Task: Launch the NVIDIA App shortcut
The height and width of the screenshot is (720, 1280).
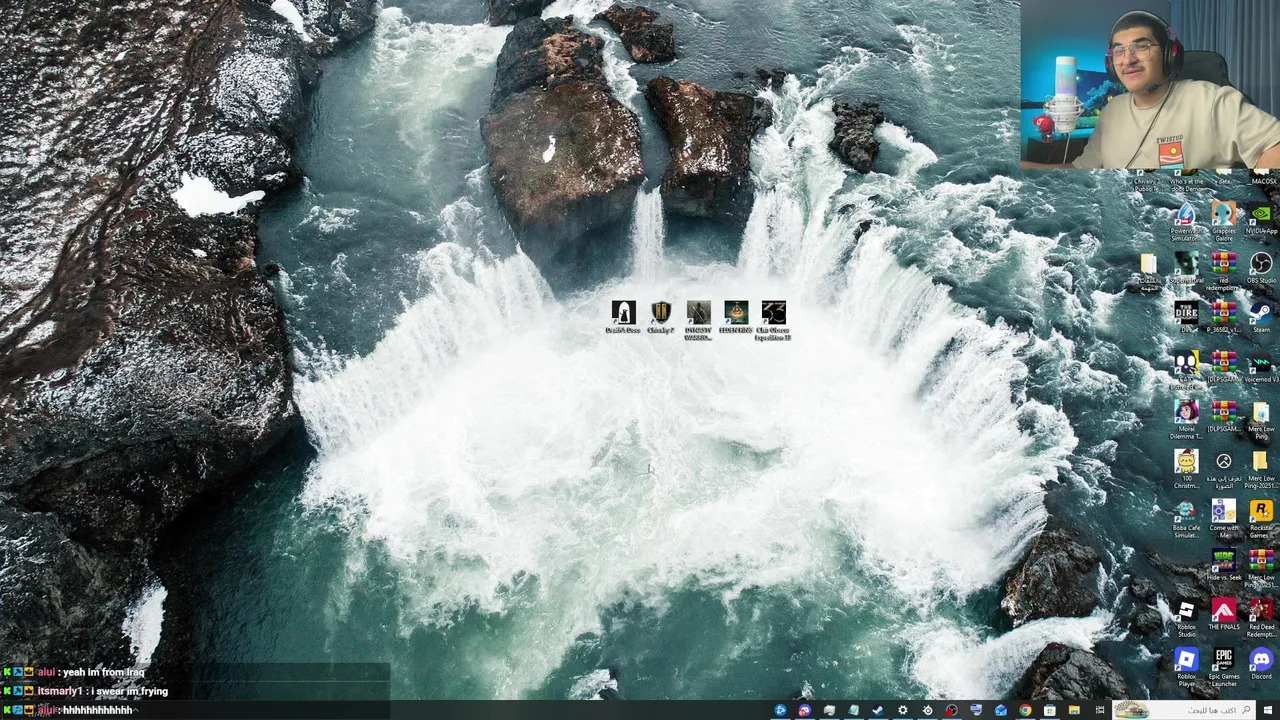Action: [x=1261, y=219]
